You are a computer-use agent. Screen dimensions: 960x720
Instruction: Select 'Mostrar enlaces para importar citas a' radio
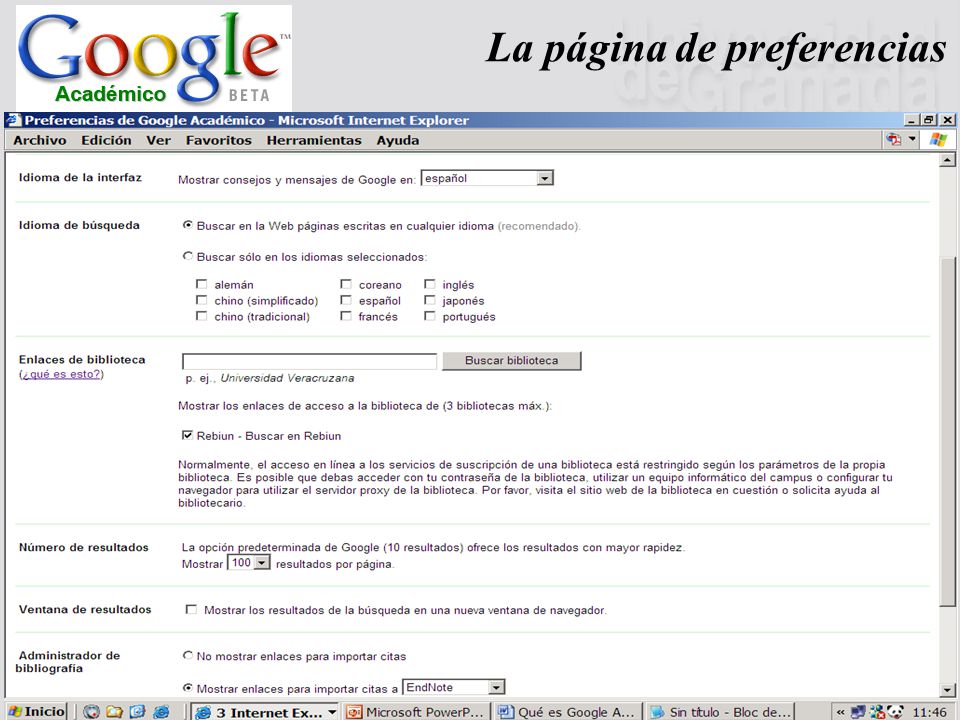[x=188, y=688]
